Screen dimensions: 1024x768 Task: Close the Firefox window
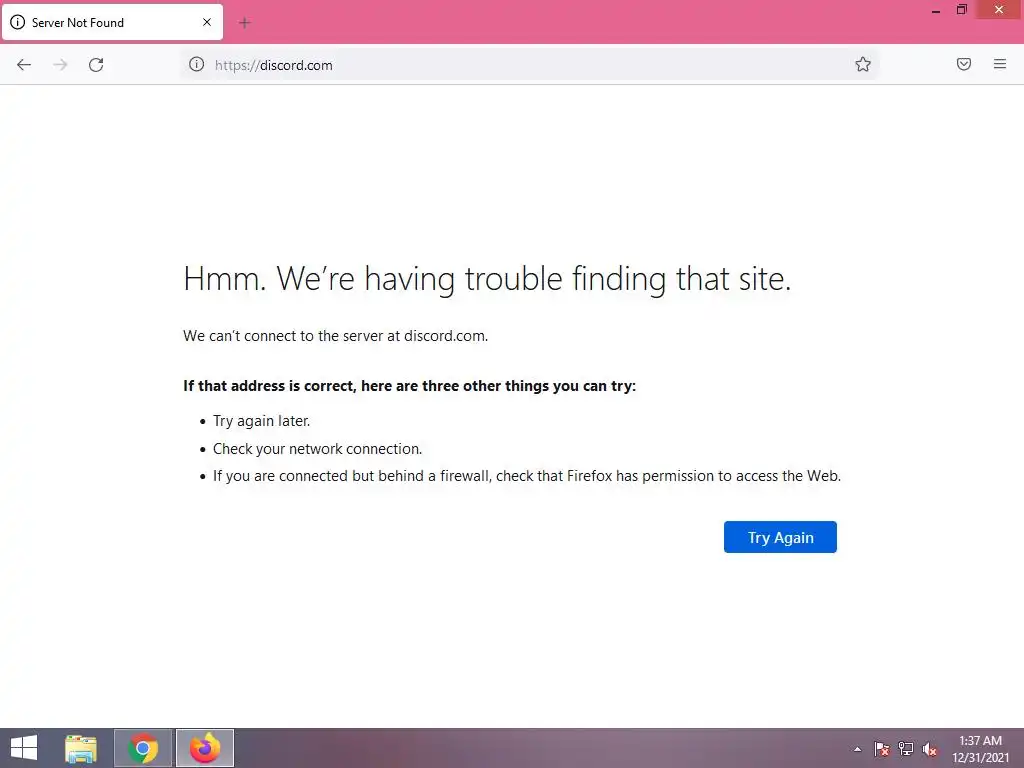click(999, 9)
